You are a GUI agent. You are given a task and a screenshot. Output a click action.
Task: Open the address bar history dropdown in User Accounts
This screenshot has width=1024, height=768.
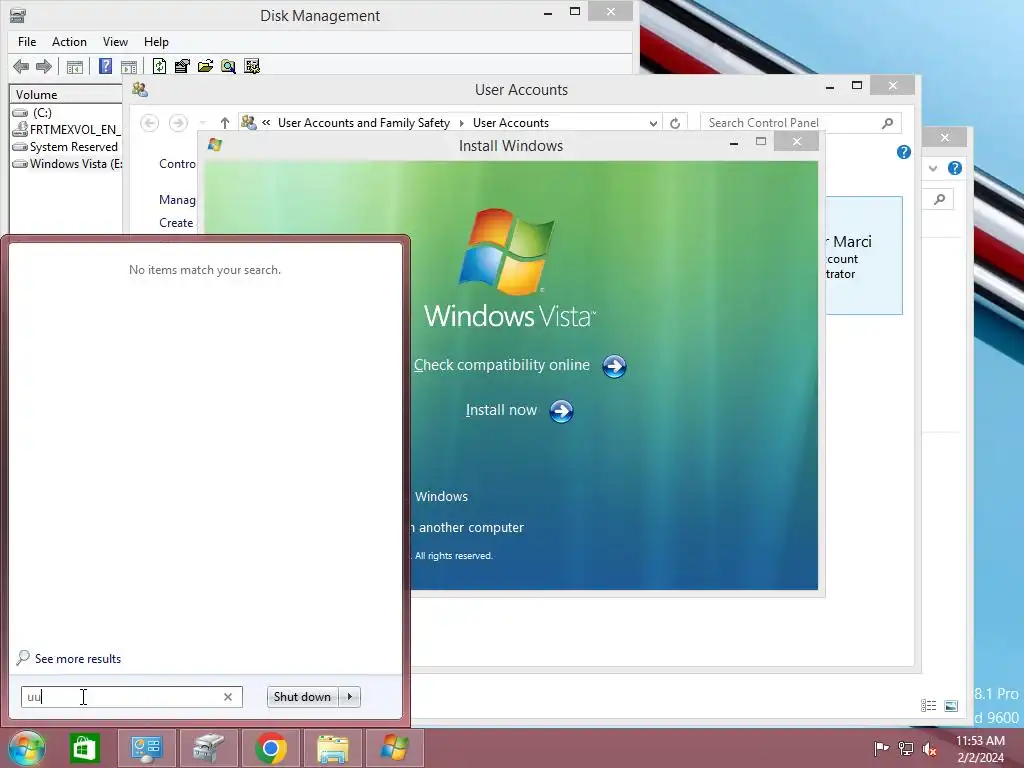[x=653, y=123]
